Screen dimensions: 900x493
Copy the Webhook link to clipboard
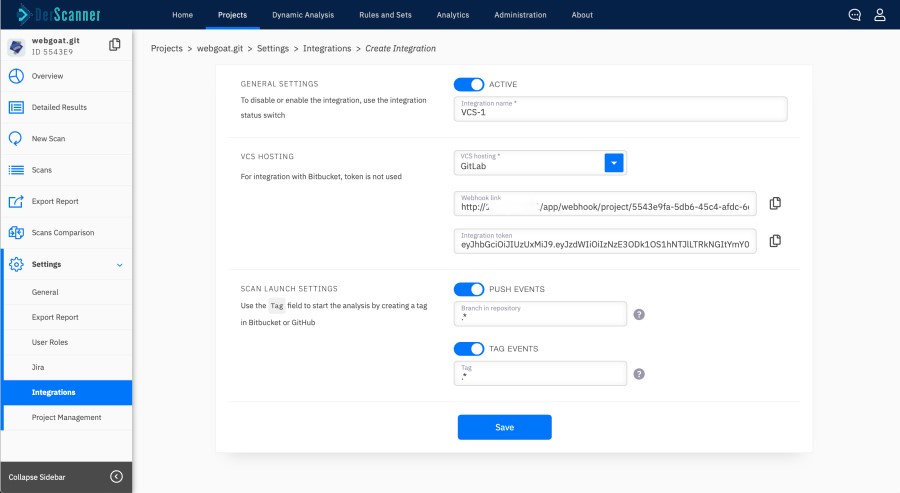[x=775, y=203]
